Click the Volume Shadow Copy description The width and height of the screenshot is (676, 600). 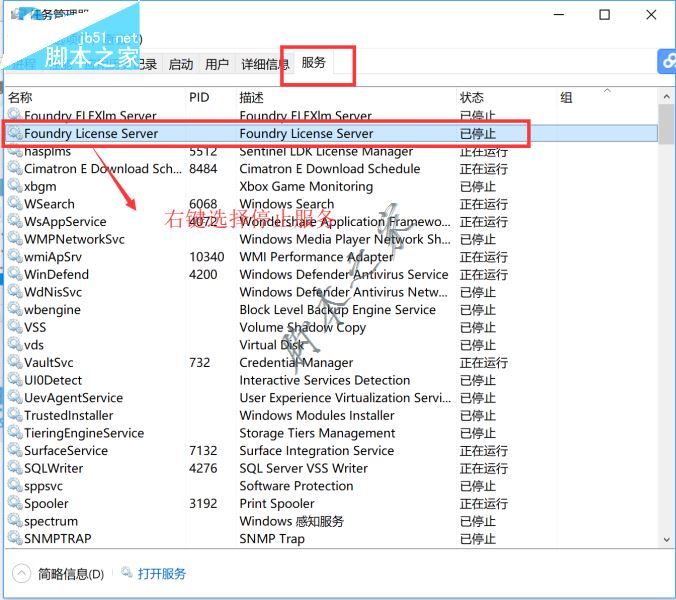tap(303, 328)
